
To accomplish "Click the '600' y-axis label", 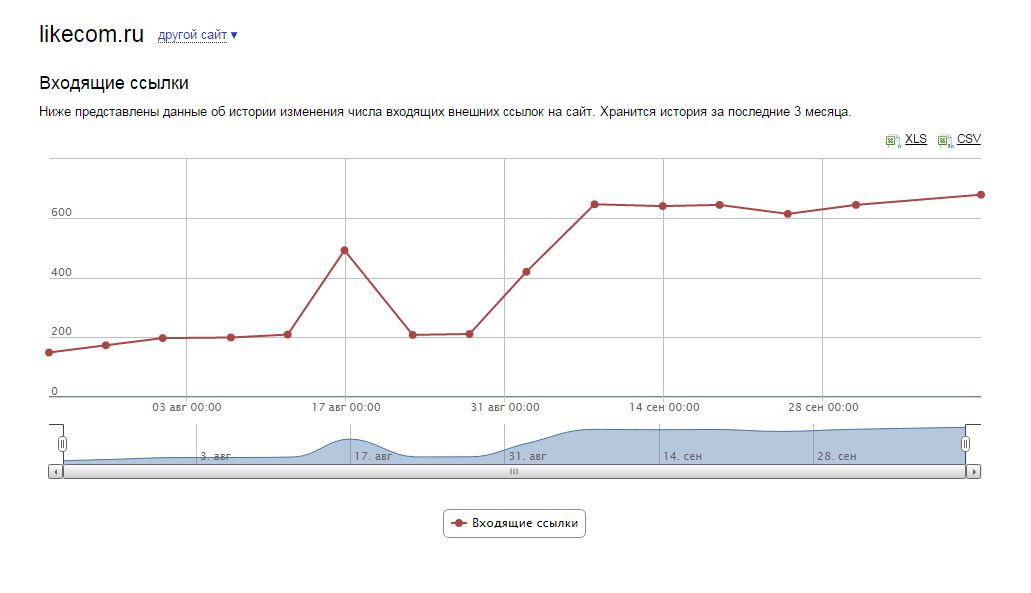I will (61, 212).
